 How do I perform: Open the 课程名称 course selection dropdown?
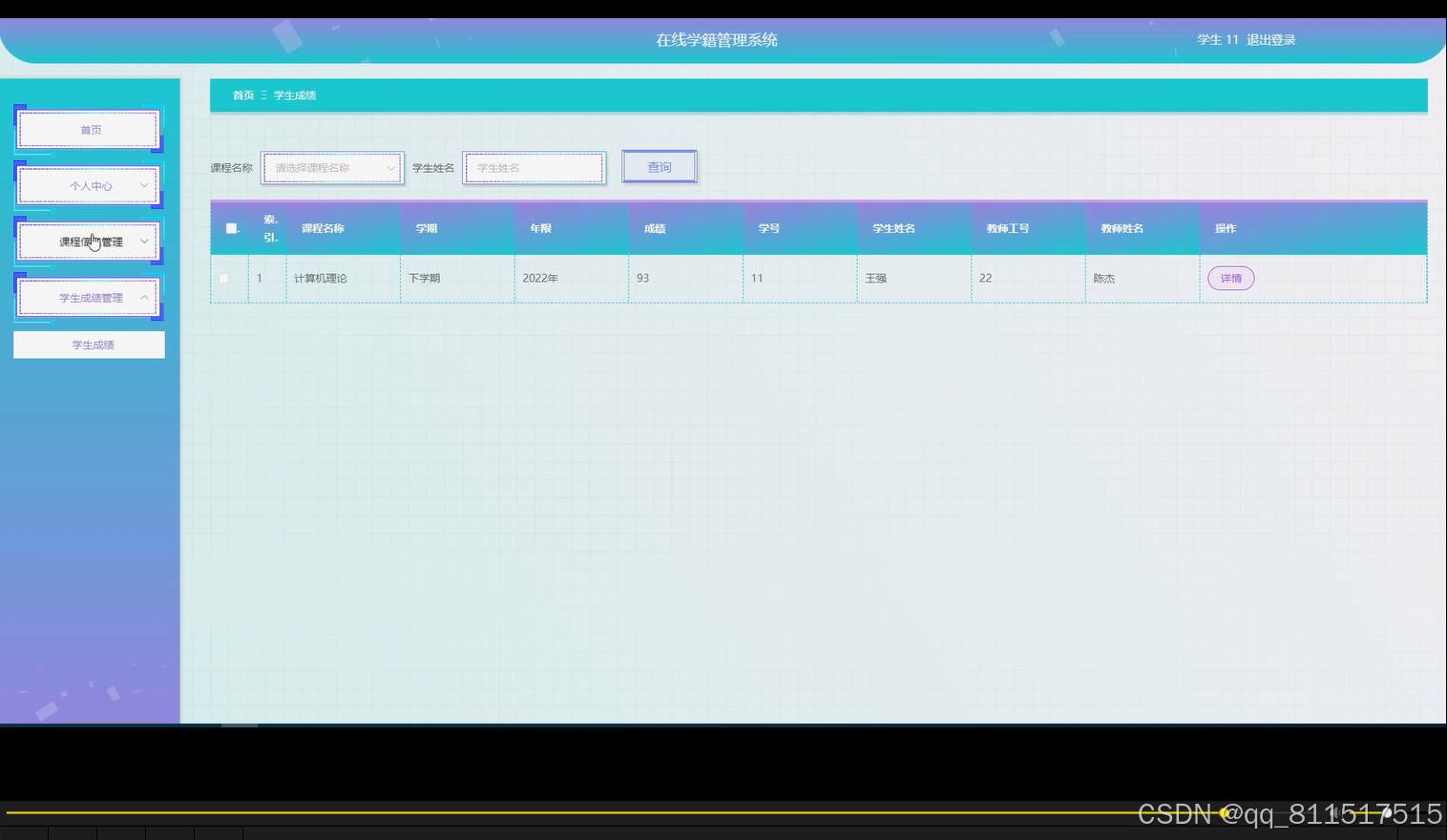click(x=332, y=168)
